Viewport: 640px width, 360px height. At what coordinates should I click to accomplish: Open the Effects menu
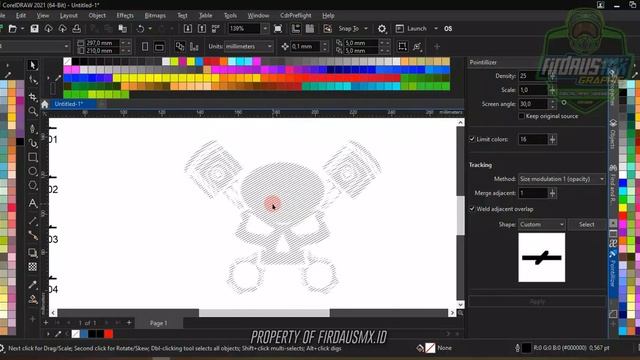125,16
